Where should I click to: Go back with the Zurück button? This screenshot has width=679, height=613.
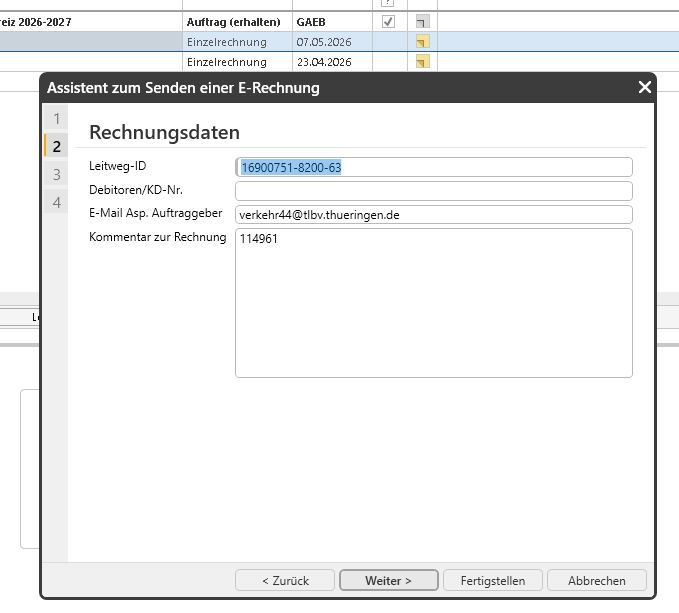[285, 580]
